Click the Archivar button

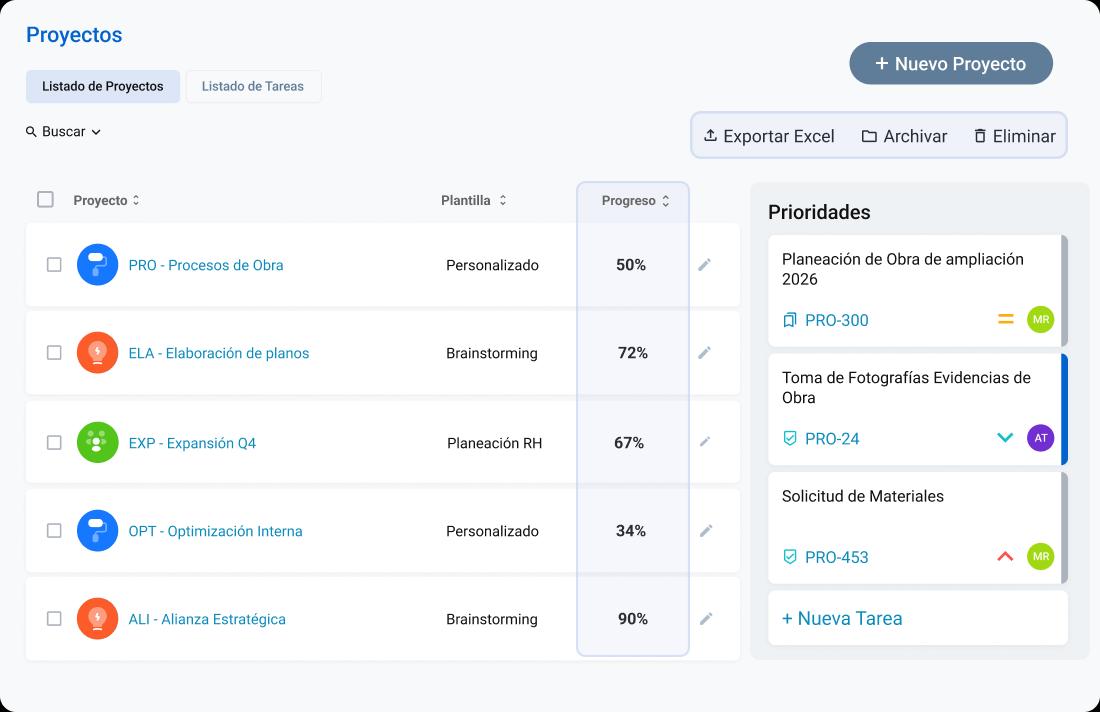coord(904,136)
